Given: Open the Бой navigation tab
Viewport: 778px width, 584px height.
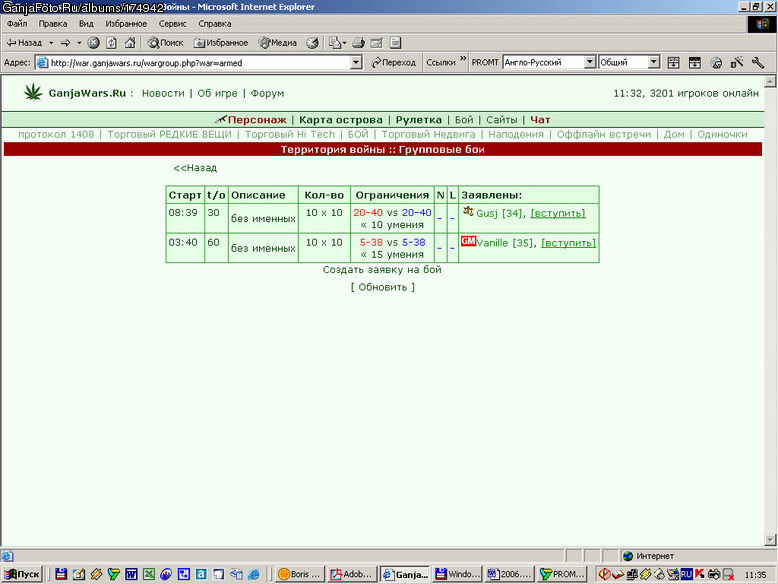Looking at the screenshot, I should [464, 120].
